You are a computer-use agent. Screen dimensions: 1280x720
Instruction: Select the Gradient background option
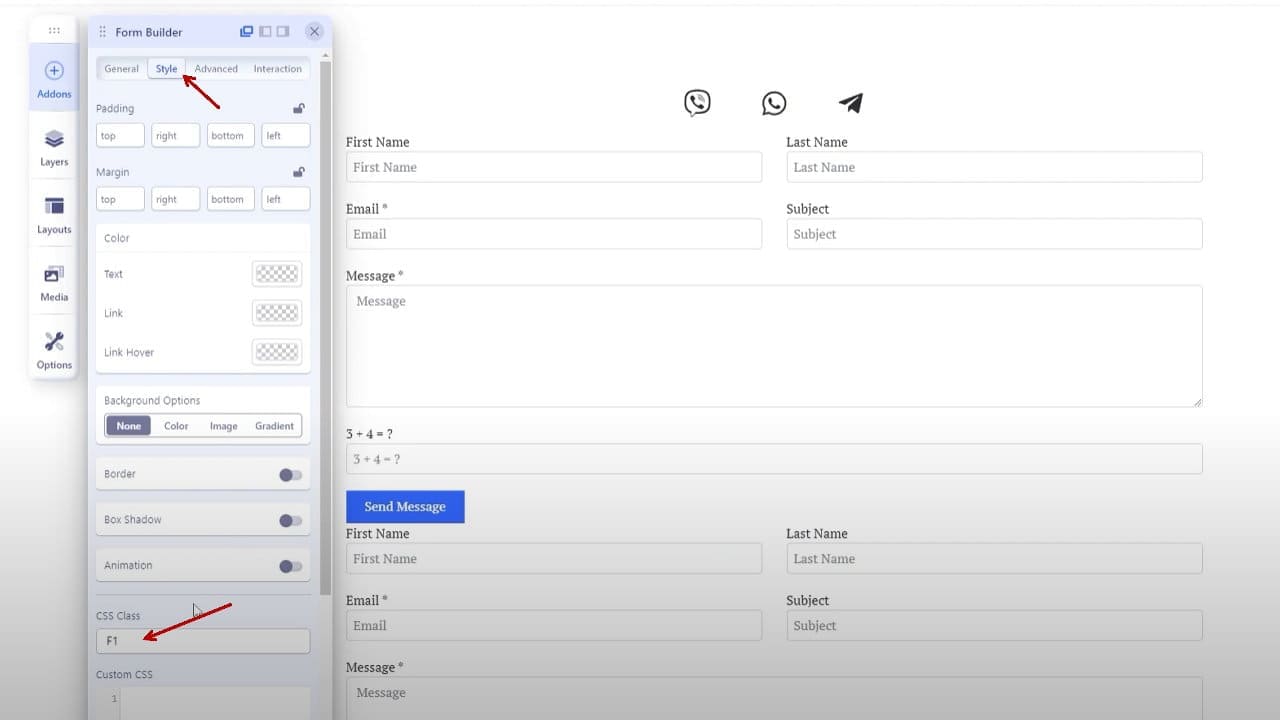[x=274, y=426]
